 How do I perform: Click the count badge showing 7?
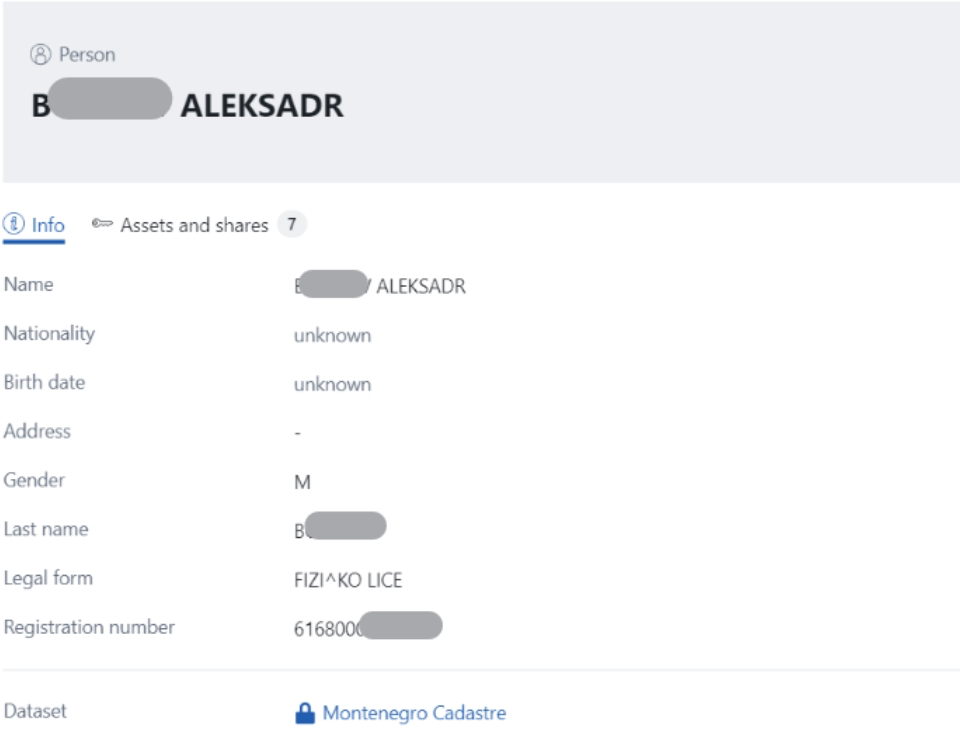(291, 225)
